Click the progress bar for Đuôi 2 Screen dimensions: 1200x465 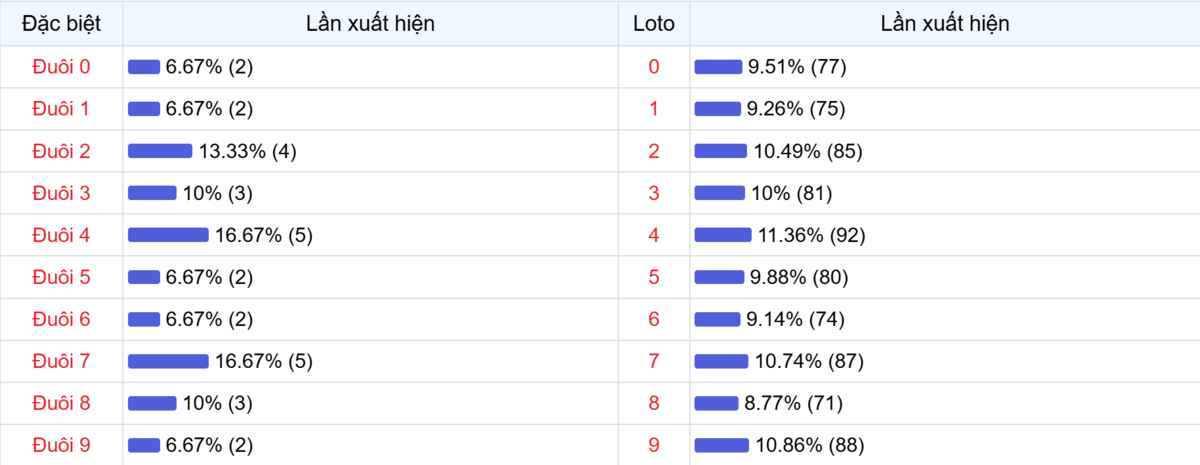pyautogui.click(x=160, y=151)
